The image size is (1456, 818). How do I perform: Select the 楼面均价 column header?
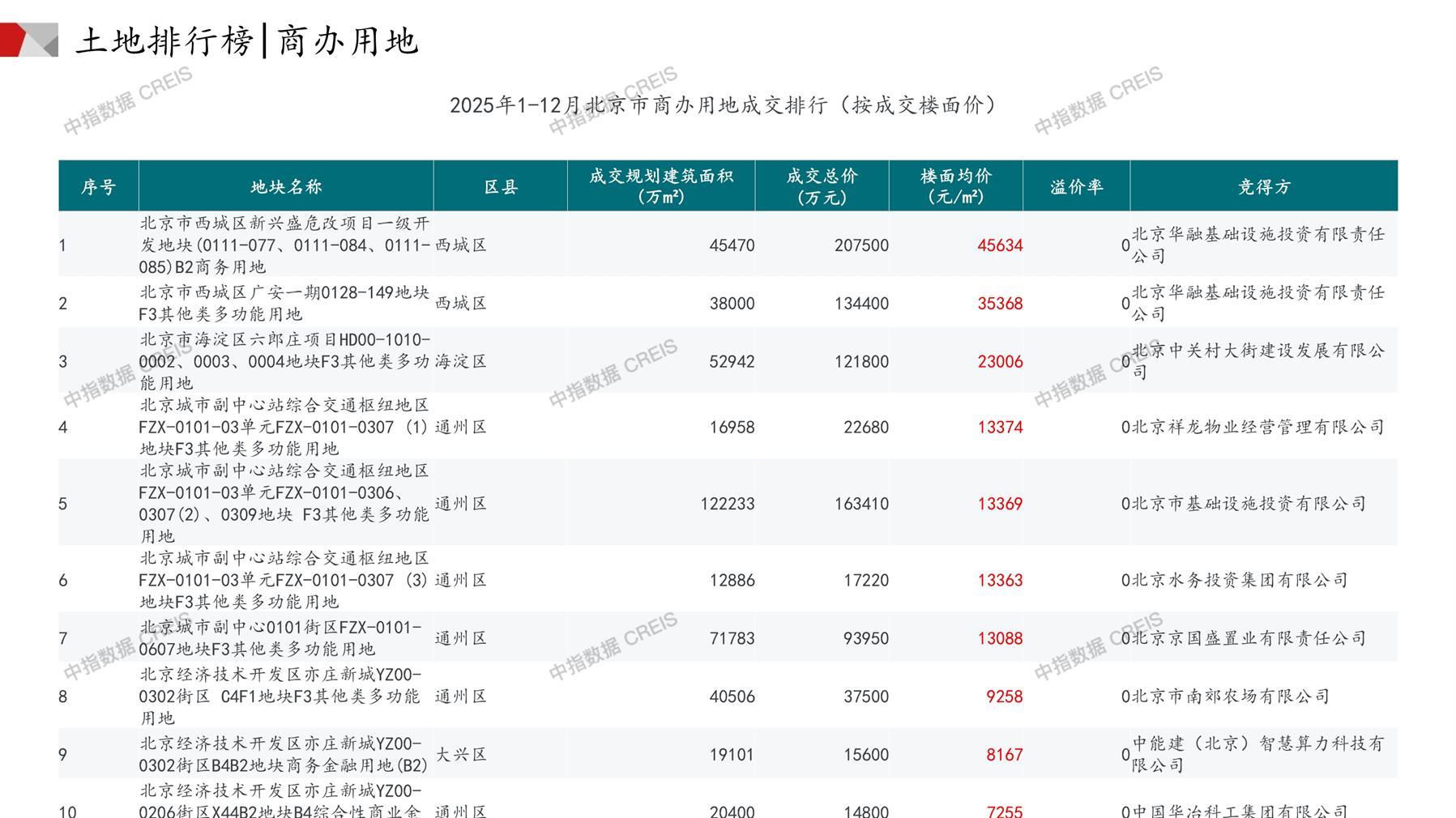[x=956, y=186]
